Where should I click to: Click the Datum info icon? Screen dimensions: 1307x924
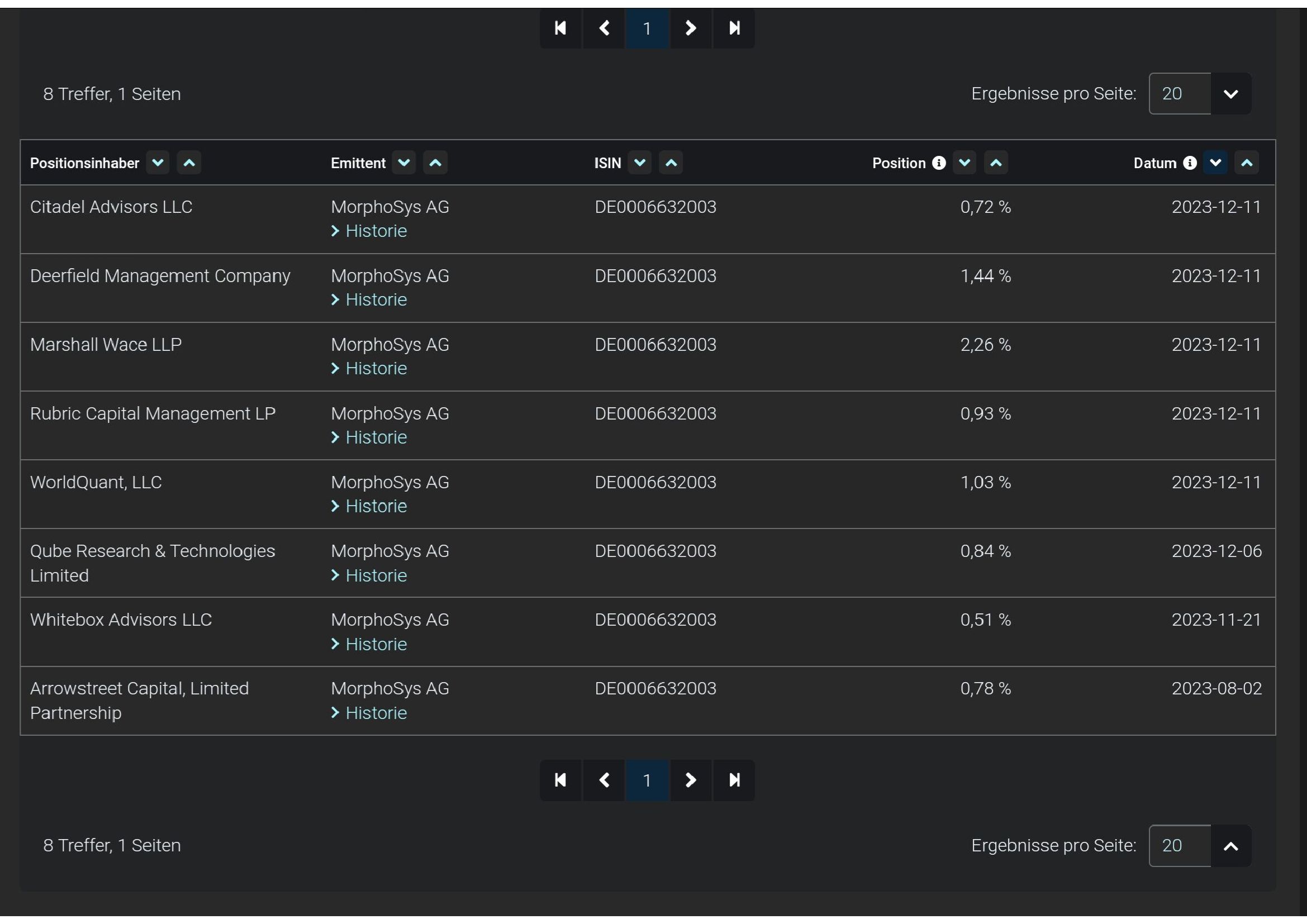click(1189, 163)
